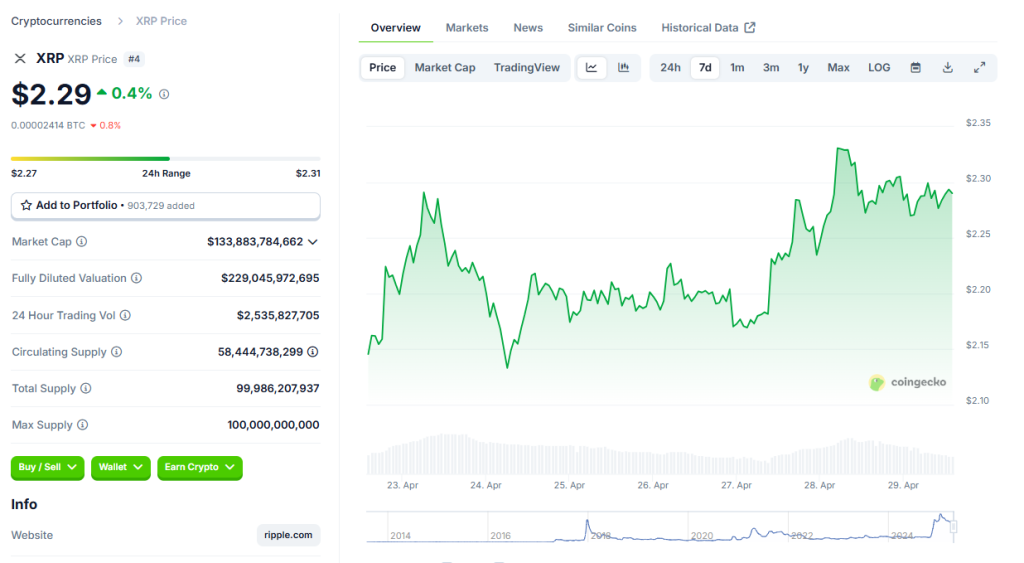Viewport: 1024px width, 563px height.
Task: Click the 0.00002414 BTC price text
Action: click(48, 125)
